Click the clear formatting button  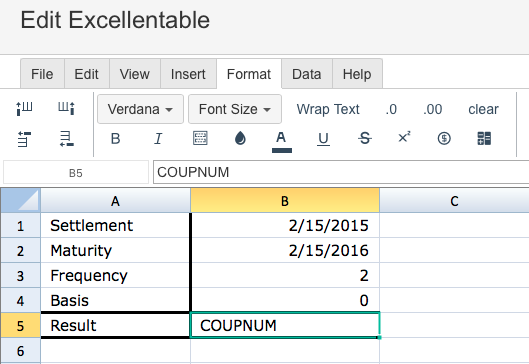pyautogui.click(x=483, y=109)
